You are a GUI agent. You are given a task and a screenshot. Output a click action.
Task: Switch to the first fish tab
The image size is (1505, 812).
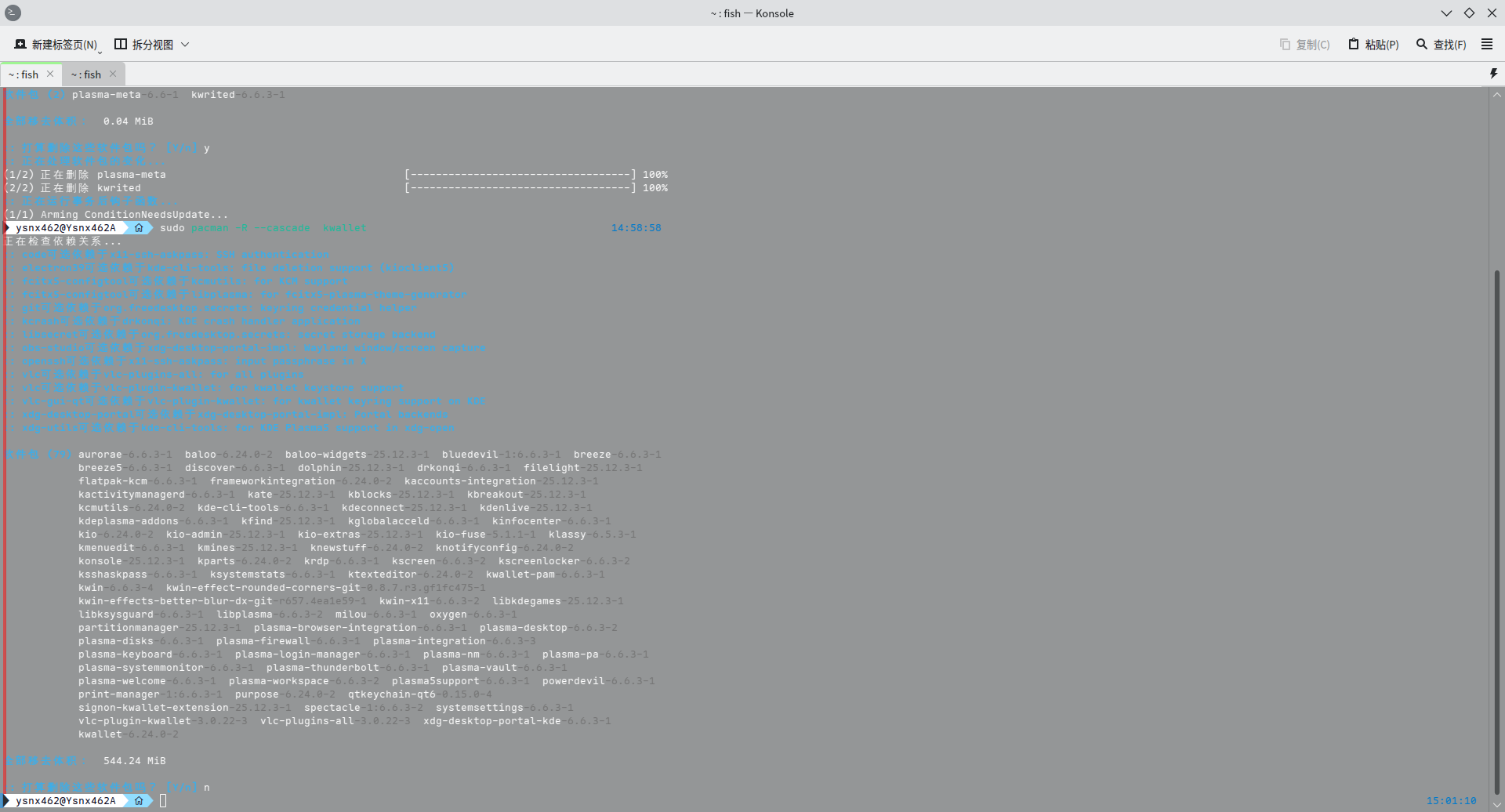pos(24,74)
